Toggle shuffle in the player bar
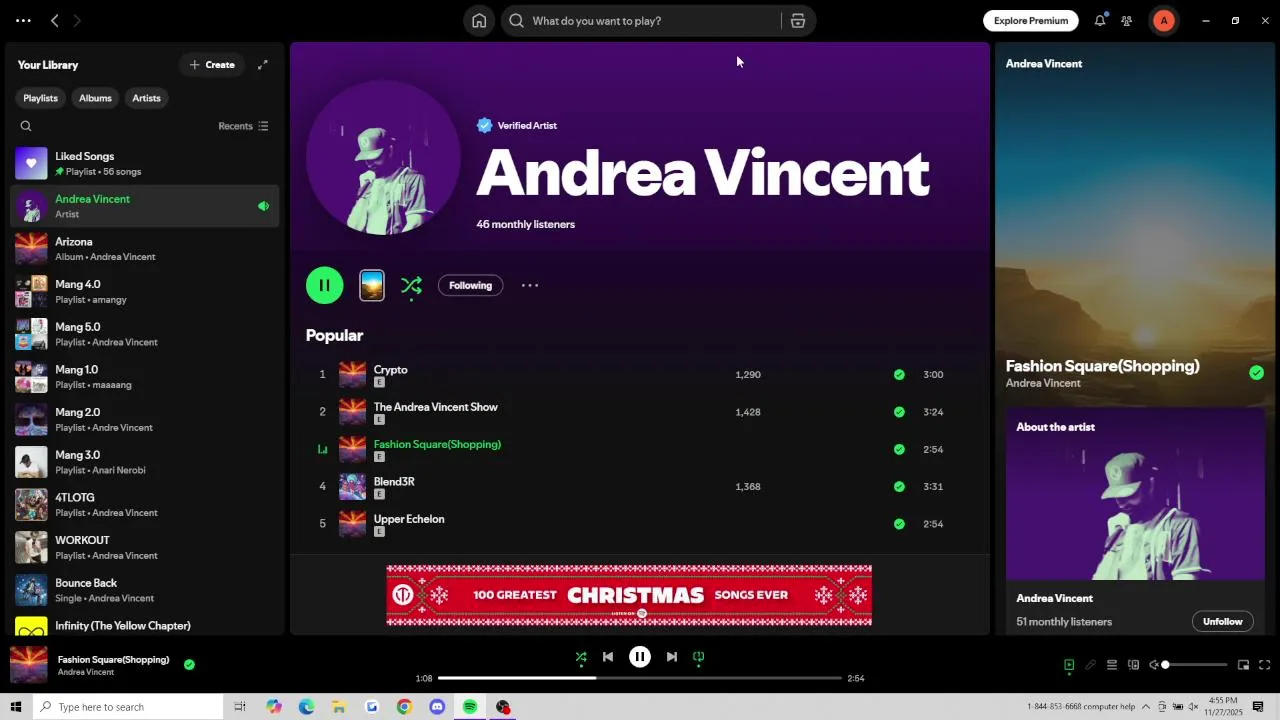1280x720 pixels. coord(581,657)
